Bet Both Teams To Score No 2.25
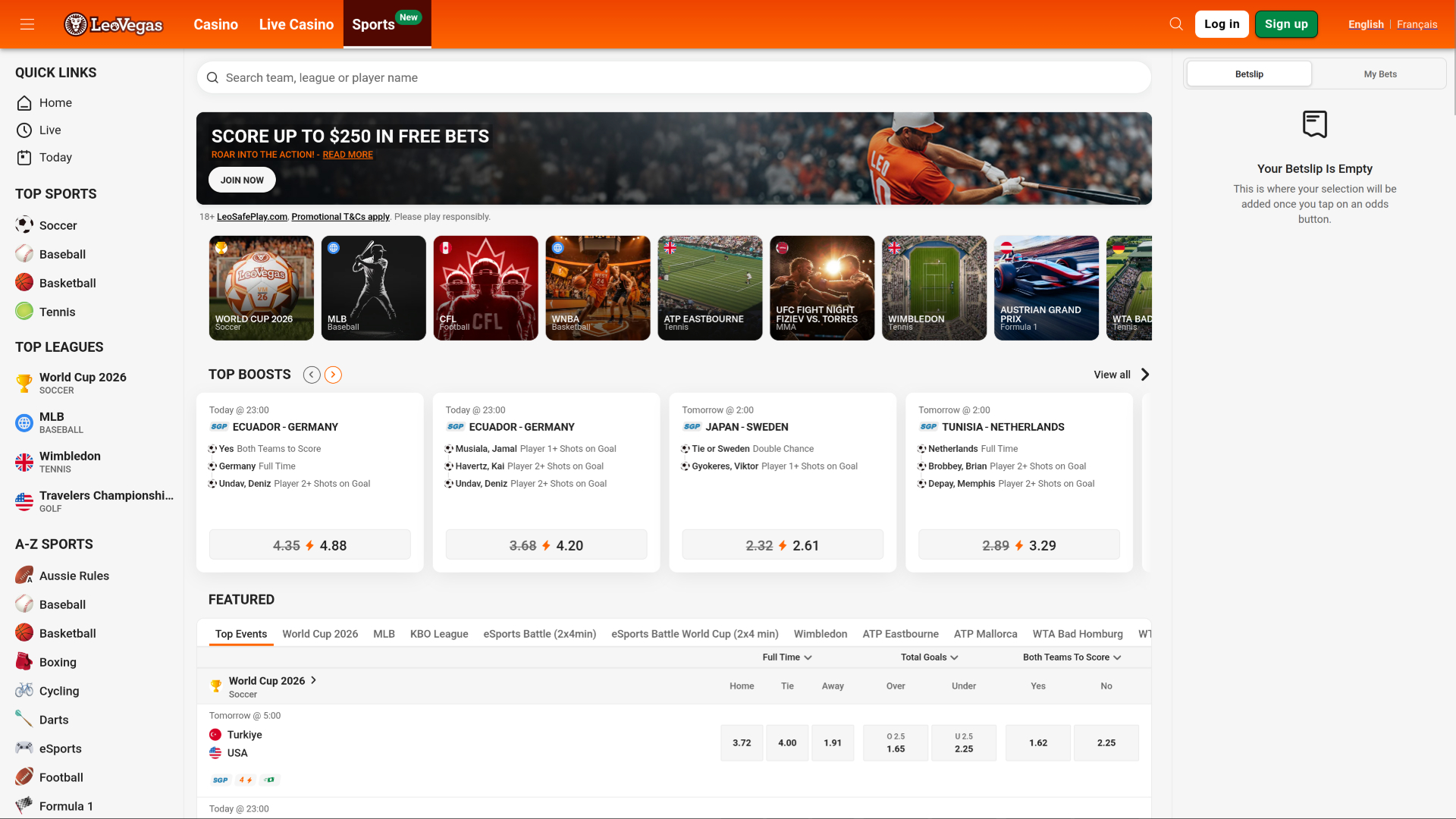The width and height of the screenshot is (1456, 819). [x=1106, y=742]
